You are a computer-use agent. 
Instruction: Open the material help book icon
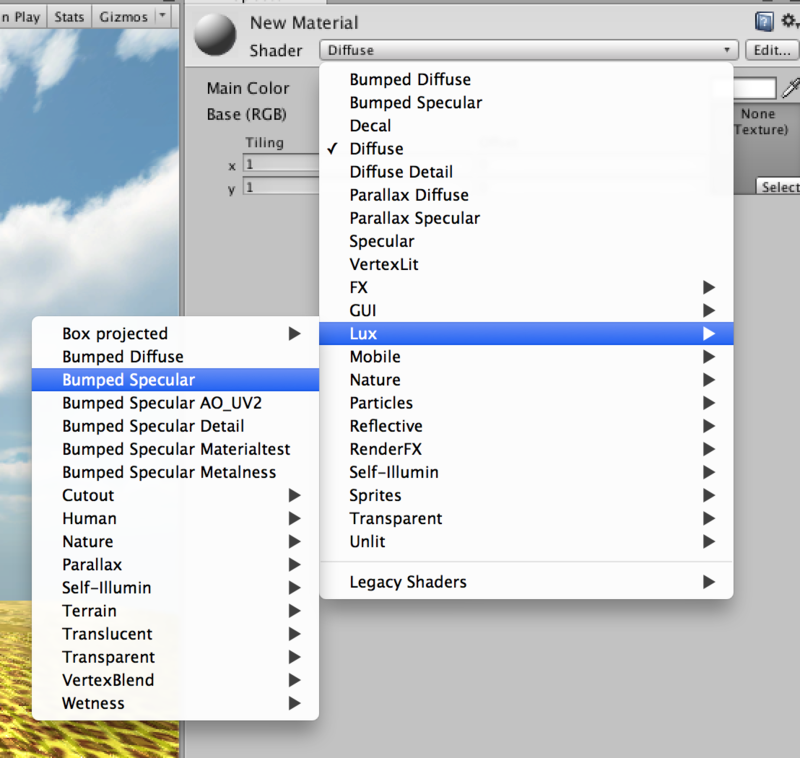pos(764,22)
